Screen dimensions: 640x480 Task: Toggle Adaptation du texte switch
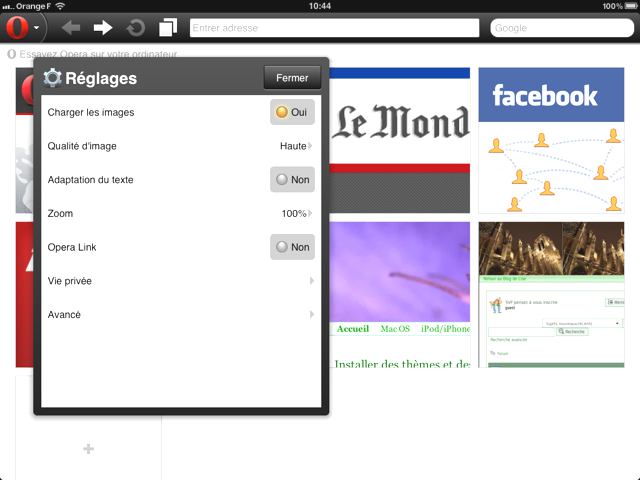292,180
